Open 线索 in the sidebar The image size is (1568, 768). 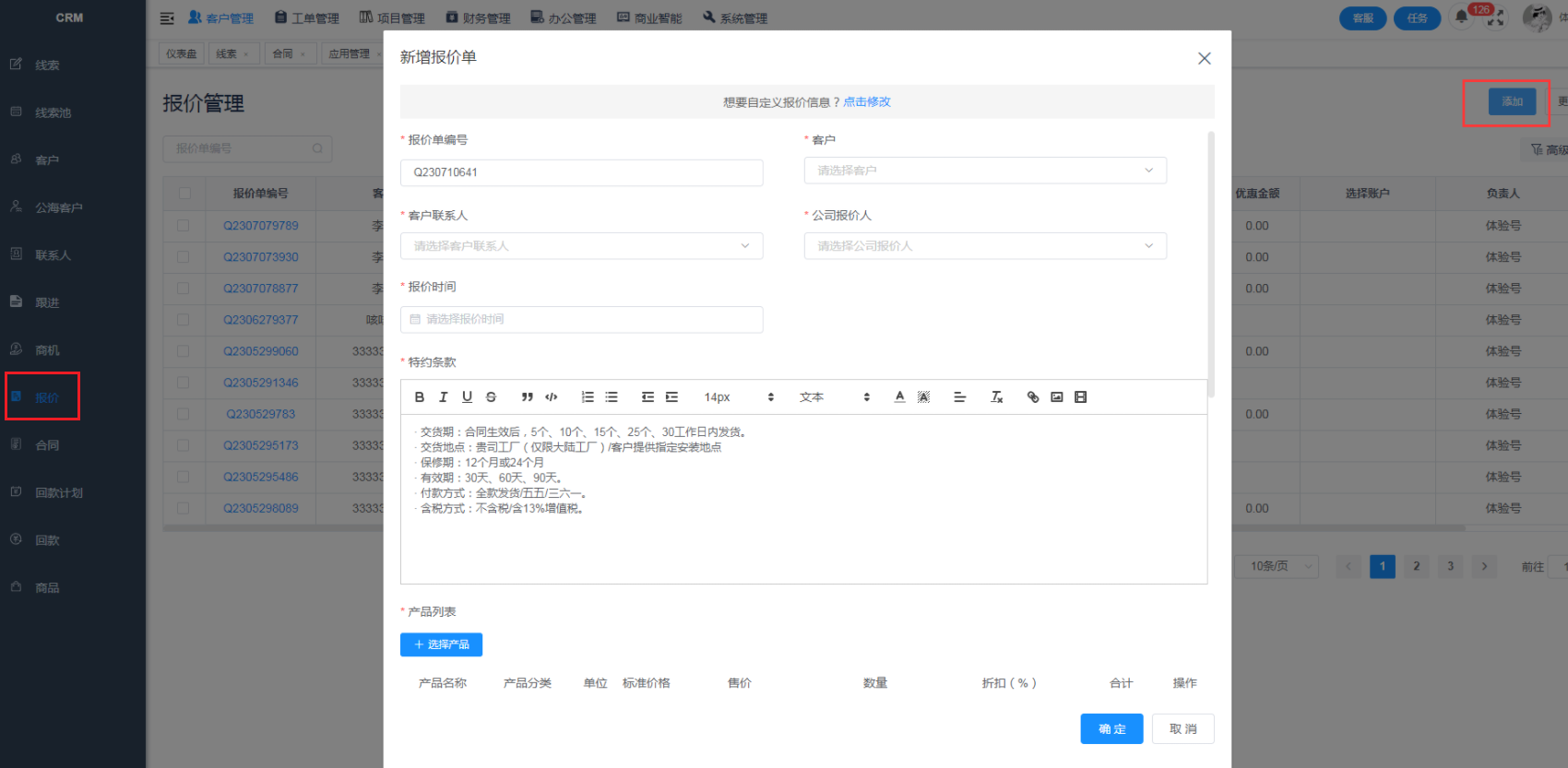pyautogui.click(x=47, y=65)
